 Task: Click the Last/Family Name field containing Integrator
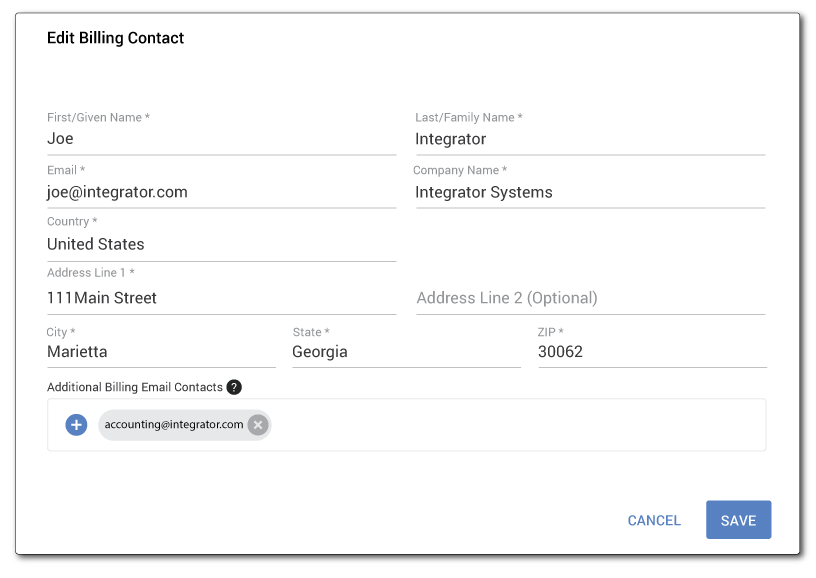[x=589, y=139]
